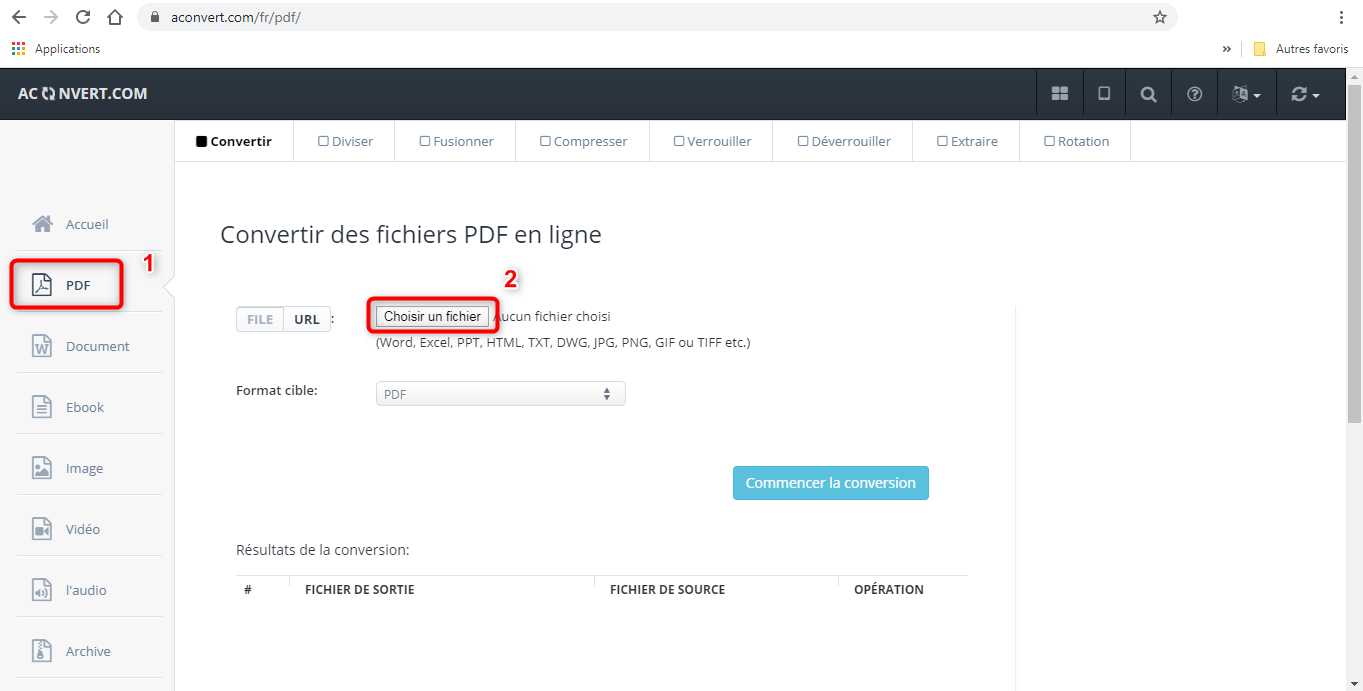Click the browser forward arrow
This screenshot has width=1363, height=691.
(51, 17)
